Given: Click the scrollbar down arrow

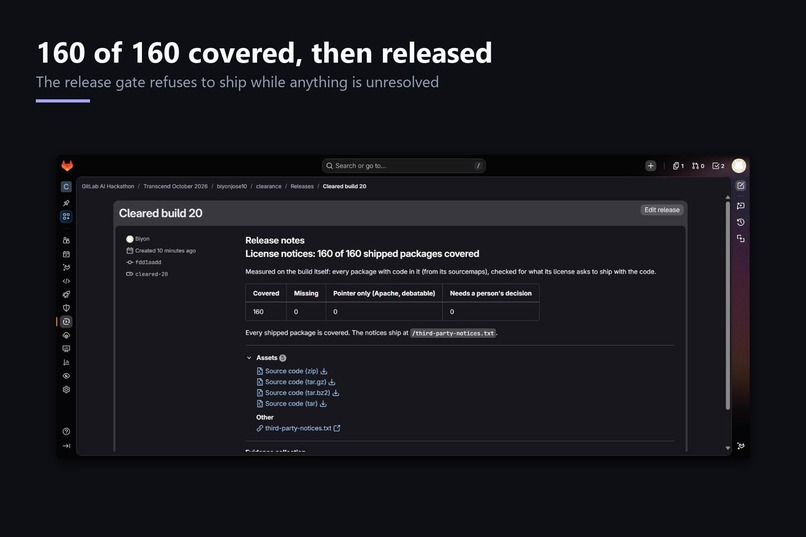Looking at the screenshot, I should [727, 448].
